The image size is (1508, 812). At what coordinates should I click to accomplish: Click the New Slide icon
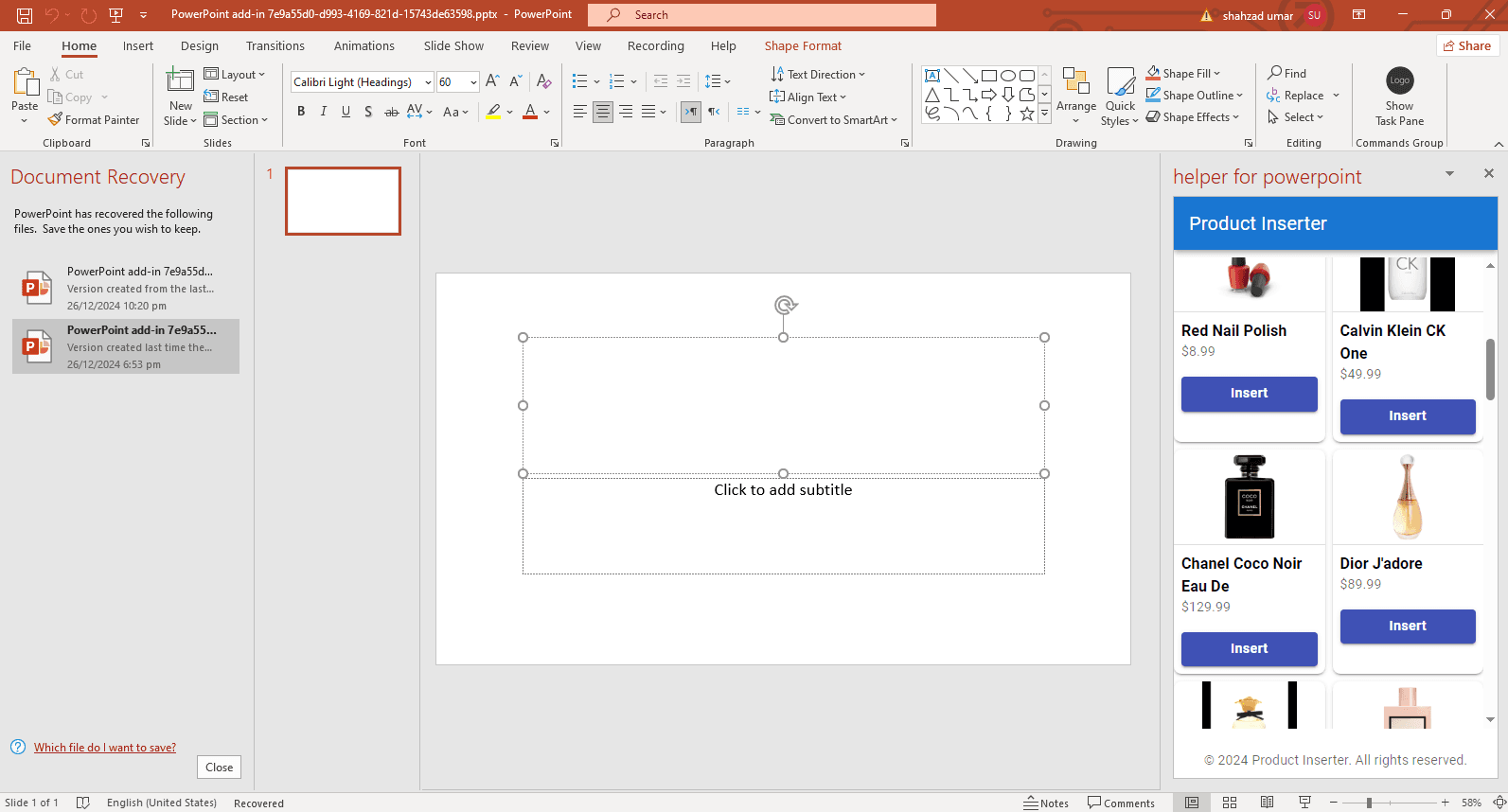click(x=180, y=81)
